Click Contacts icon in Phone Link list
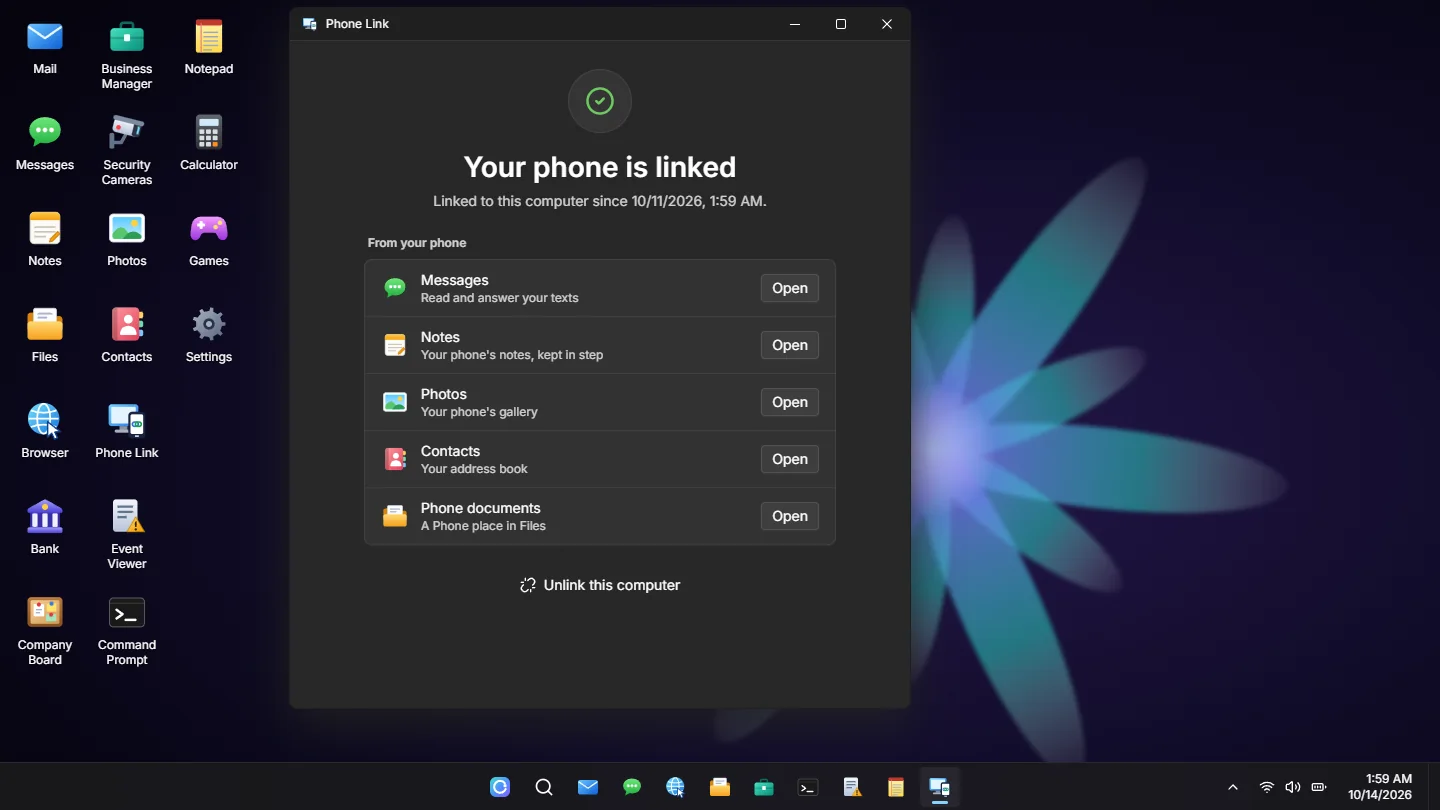Image resolution: width=1440 pixels, height=810 pixels. click(395, 459)
